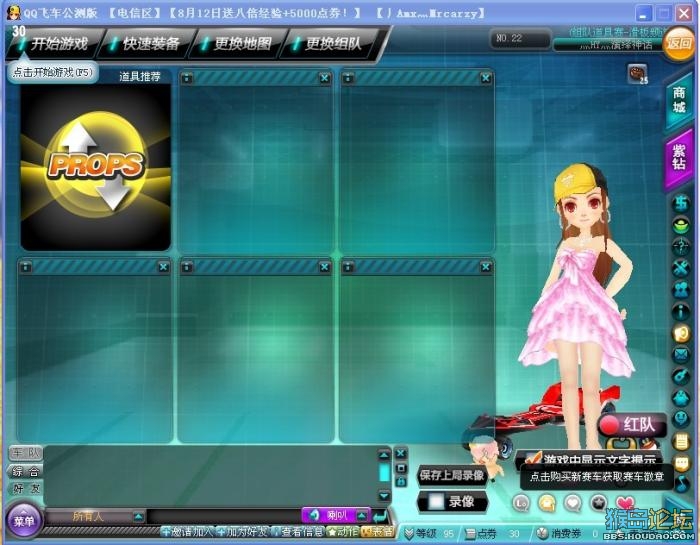Click the yellow list notes icon in sidebar
Viewport: 700px width, 545px height.
681,442
